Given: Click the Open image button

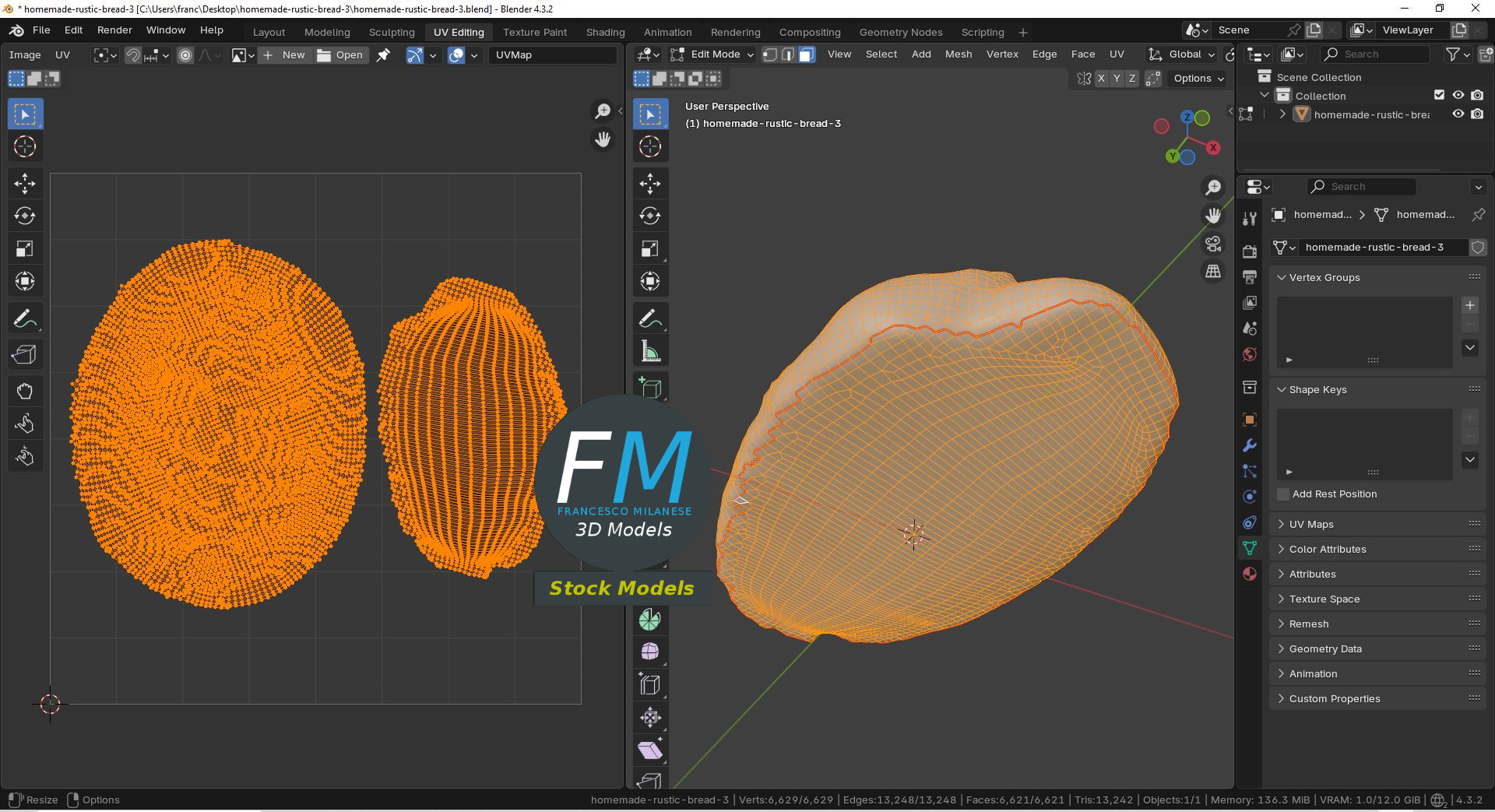Looking at the screenshot, I should tap(340, 55).
